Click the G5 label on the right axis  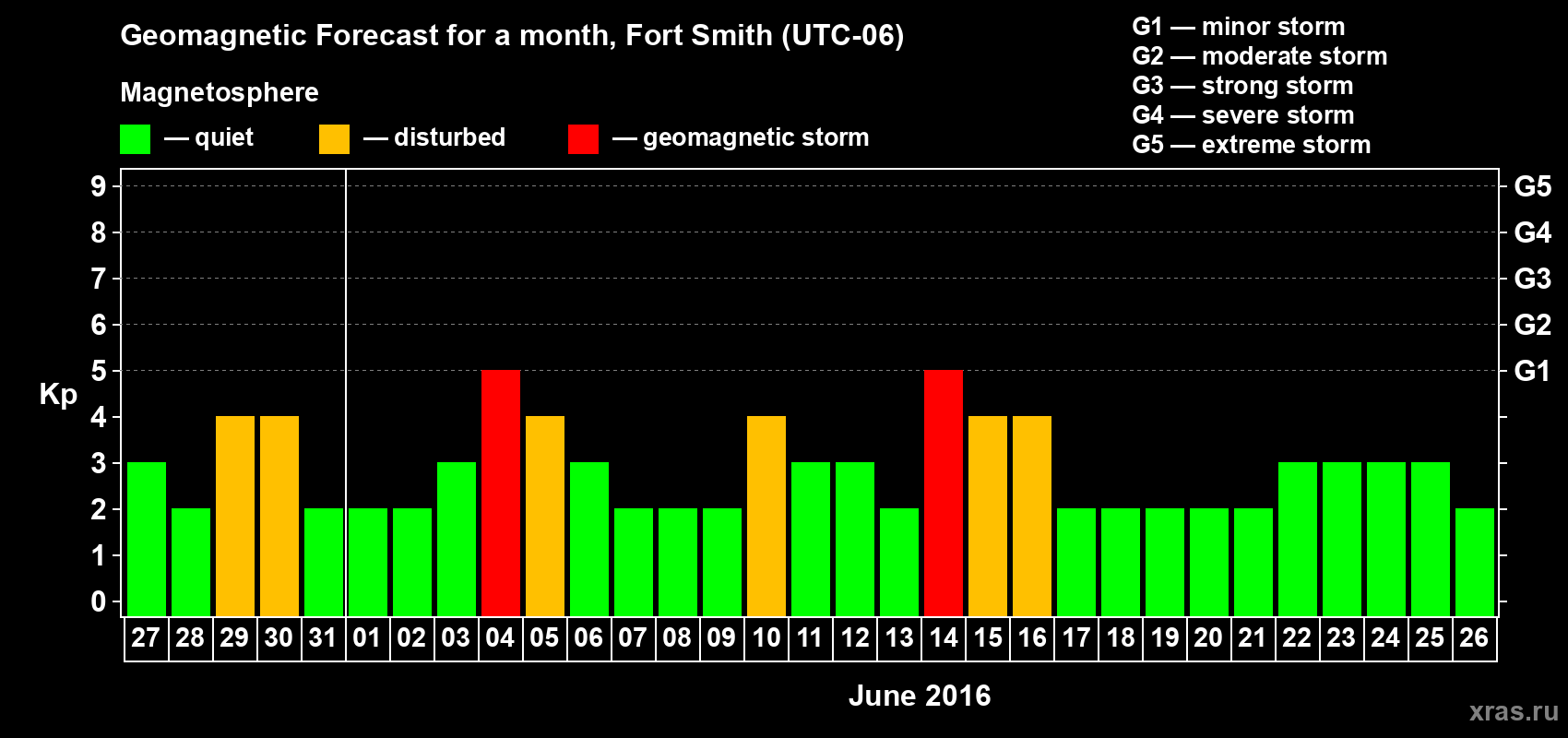[1533, 186]
